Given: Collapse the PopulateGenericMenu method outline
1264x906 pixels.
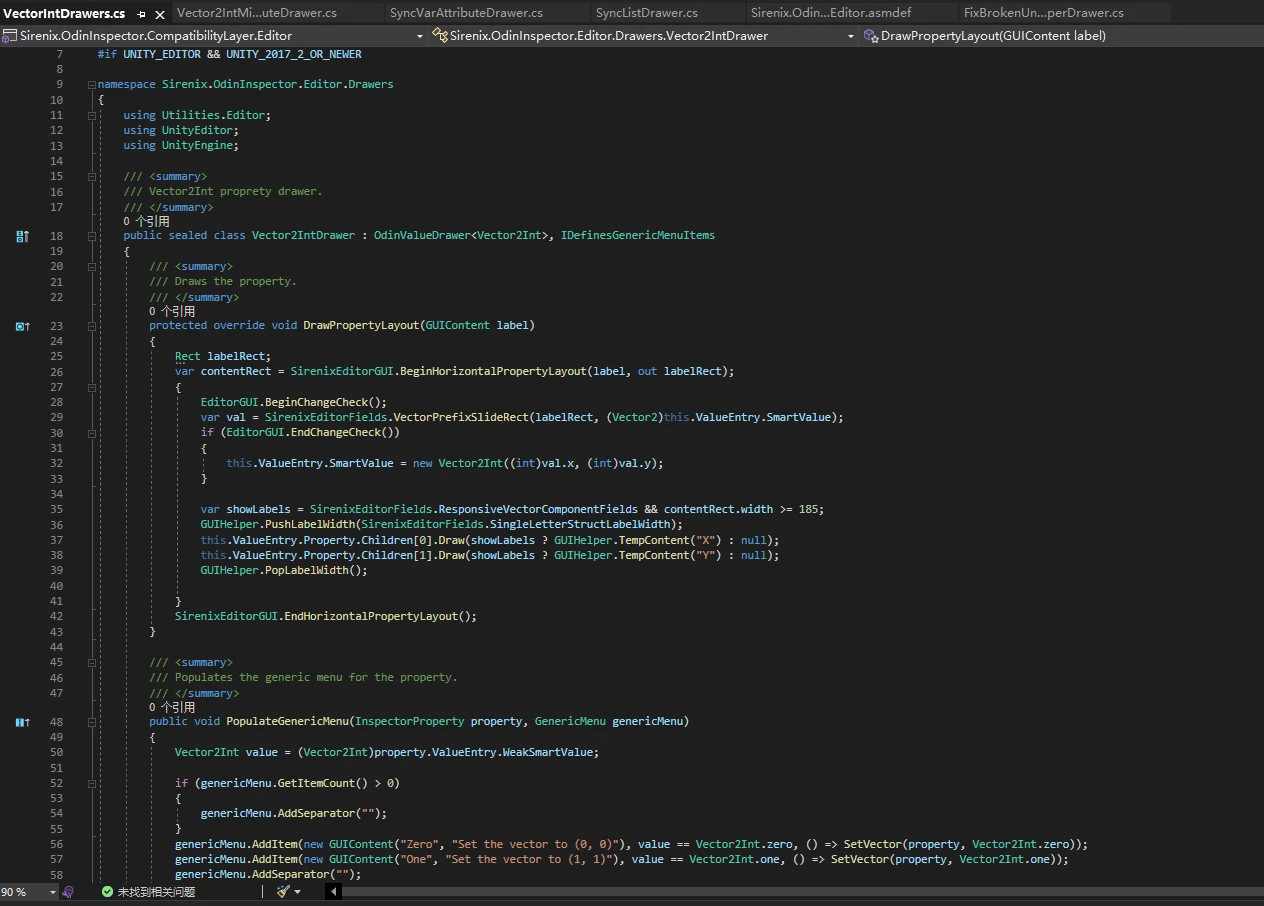Looking at the screenshot, I should 92,722.
